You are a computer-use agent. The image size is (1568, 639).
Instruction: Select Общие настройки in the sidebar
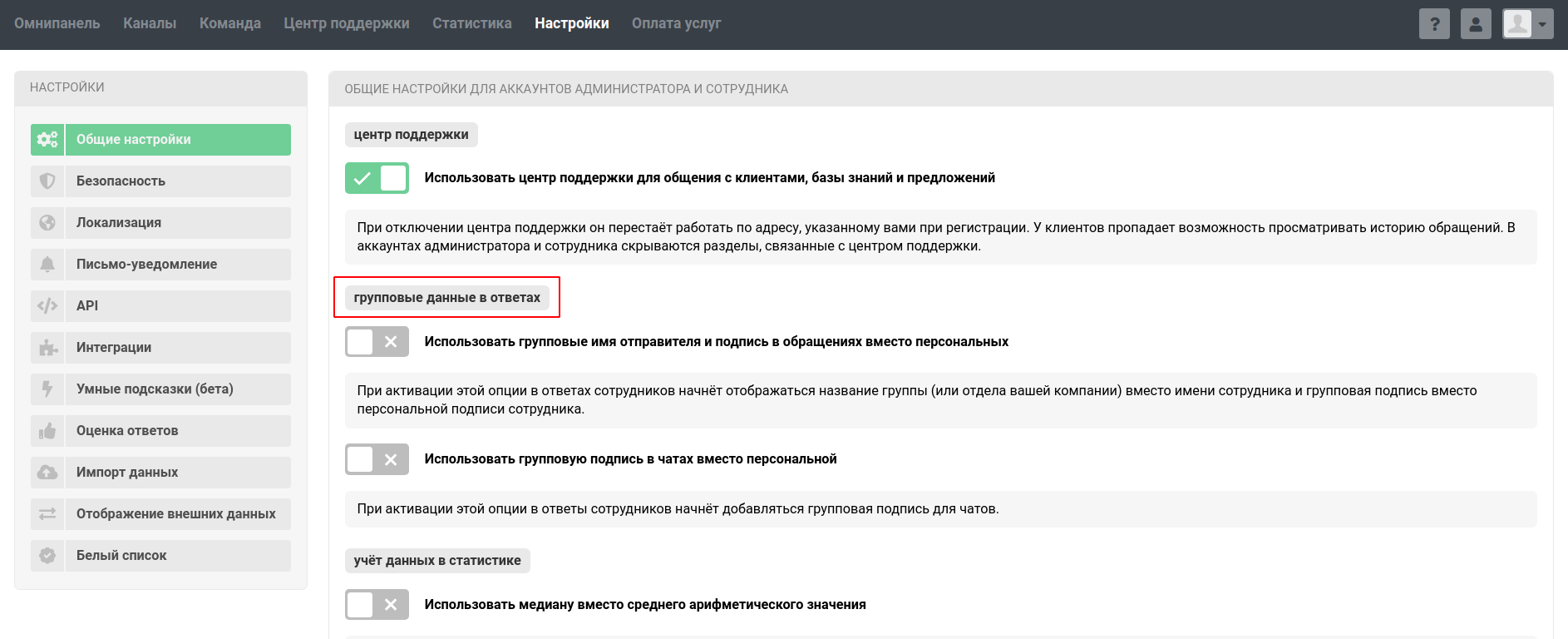(x=160, y=140)
